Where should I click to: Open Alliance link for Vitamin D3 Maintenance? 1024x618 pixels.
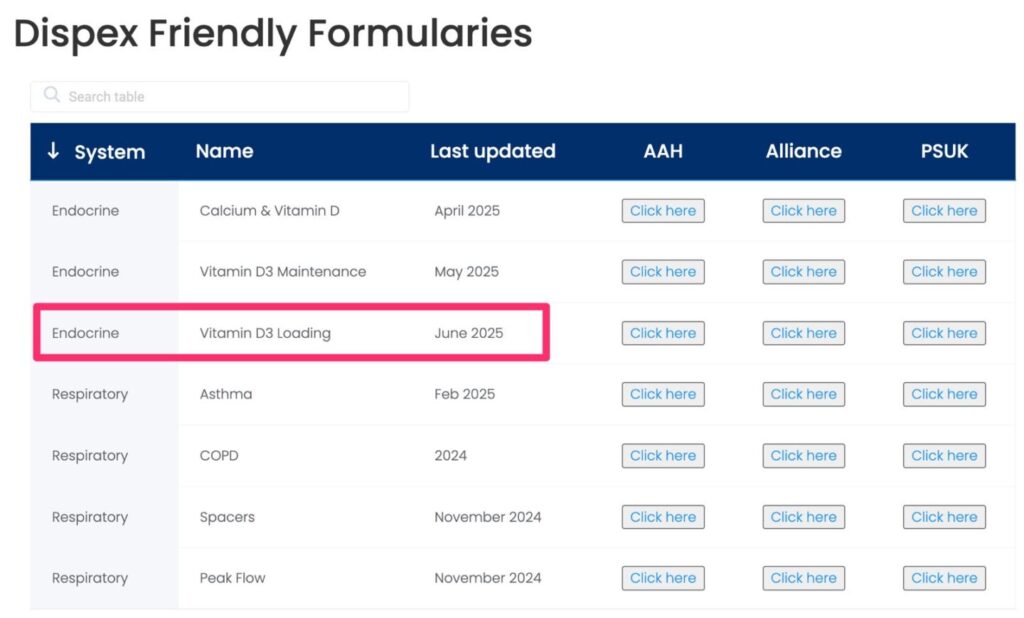[x=803, y=272]
